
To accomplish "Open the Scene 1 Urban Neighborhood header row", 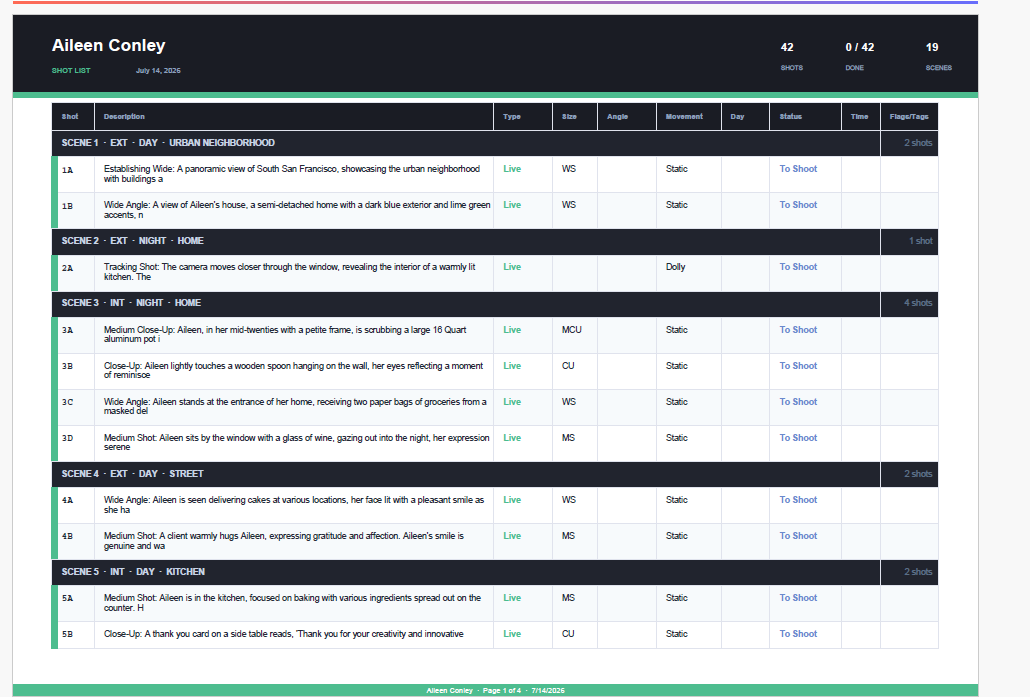I will (495, 143).
